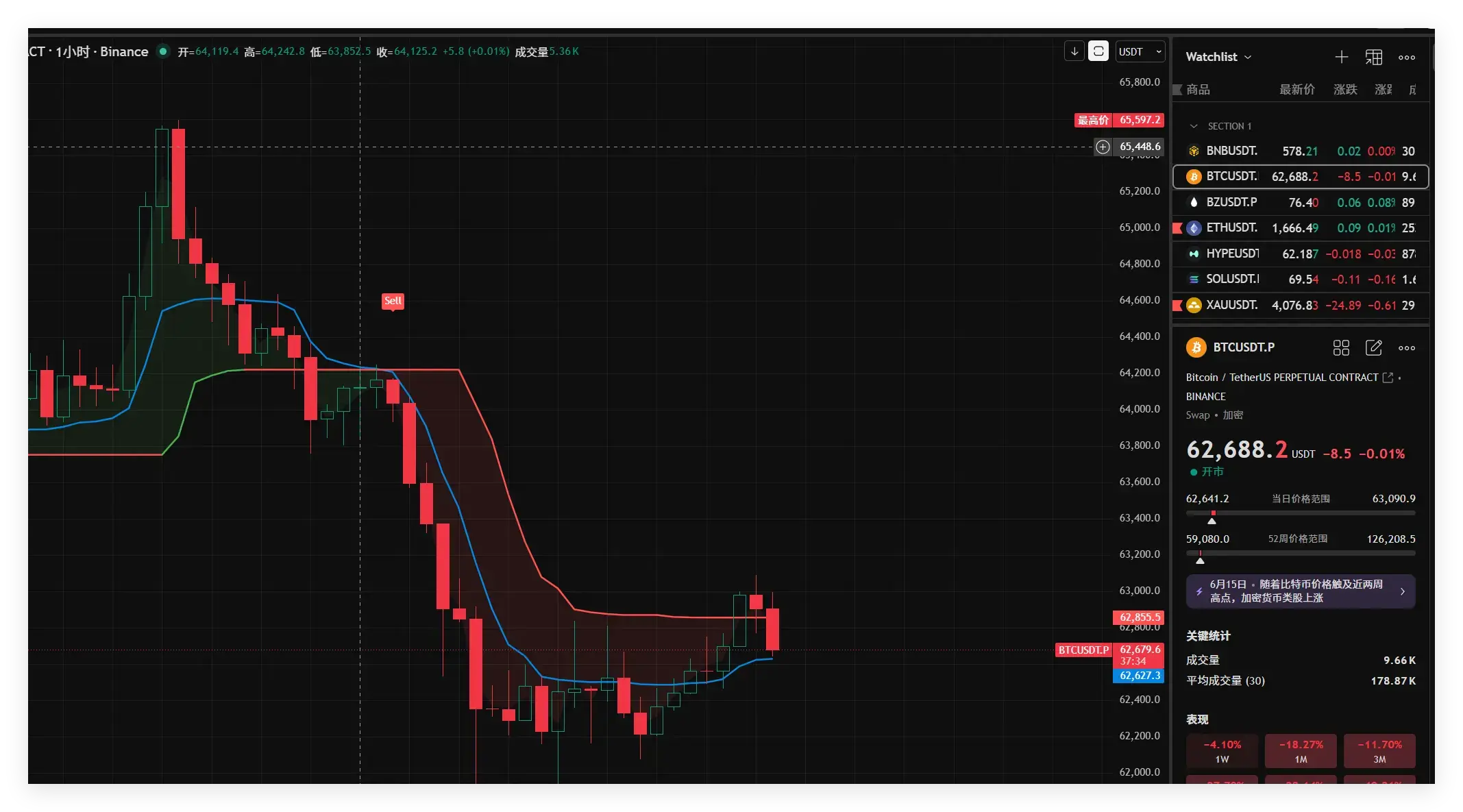This screenshot has height=812, width=1463.
Task: Select the 3M performance tile
Action: tap(1379, 751)
